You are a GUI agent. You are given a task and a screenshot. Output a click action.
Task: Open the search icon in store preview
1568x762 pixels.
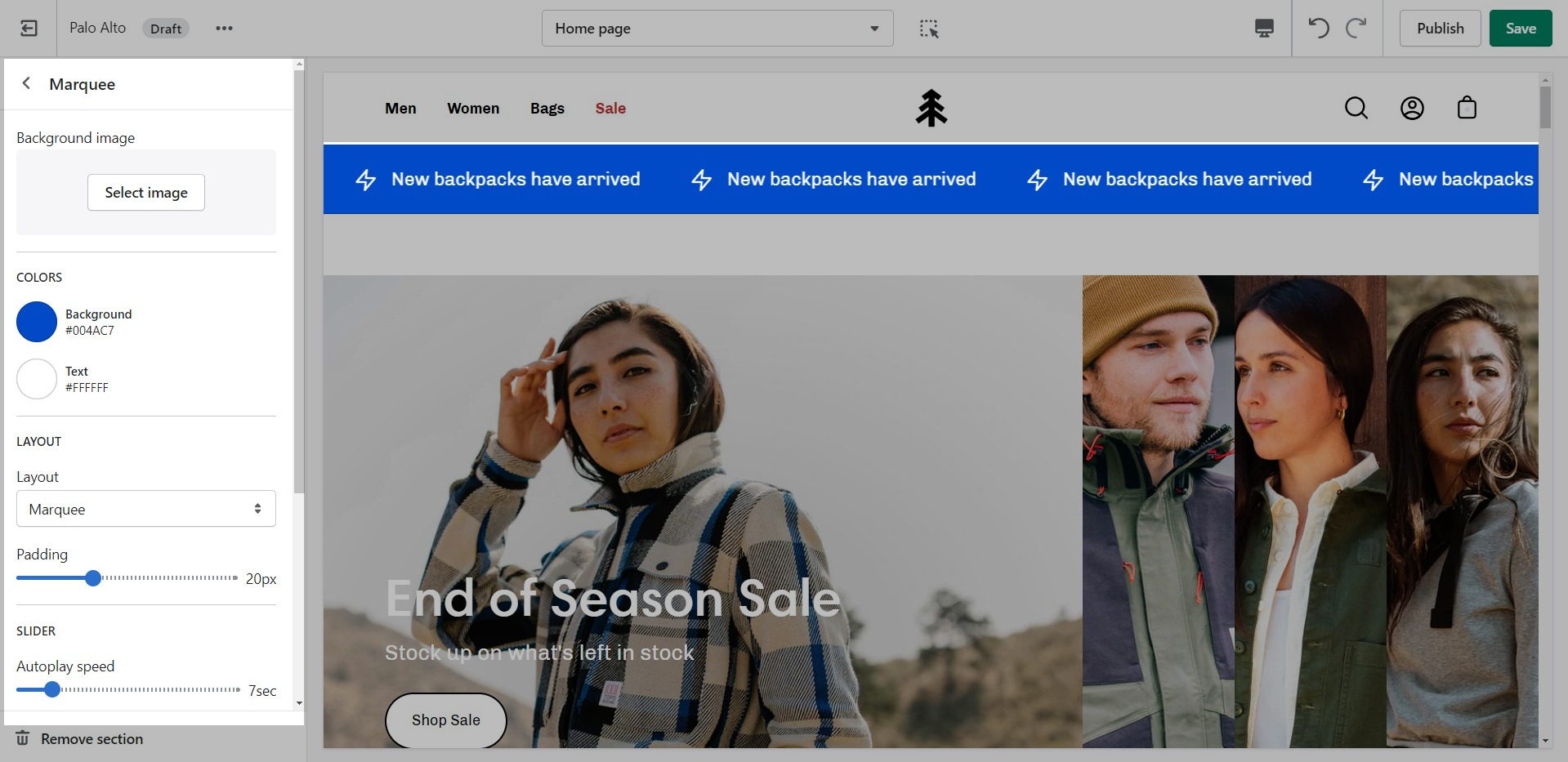click(x=1356, y=108)
